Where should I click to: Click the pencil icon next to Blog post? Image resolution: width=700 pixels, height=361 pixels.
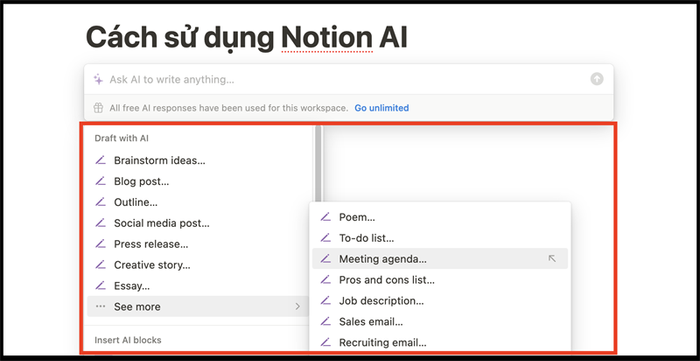[100, 181]
